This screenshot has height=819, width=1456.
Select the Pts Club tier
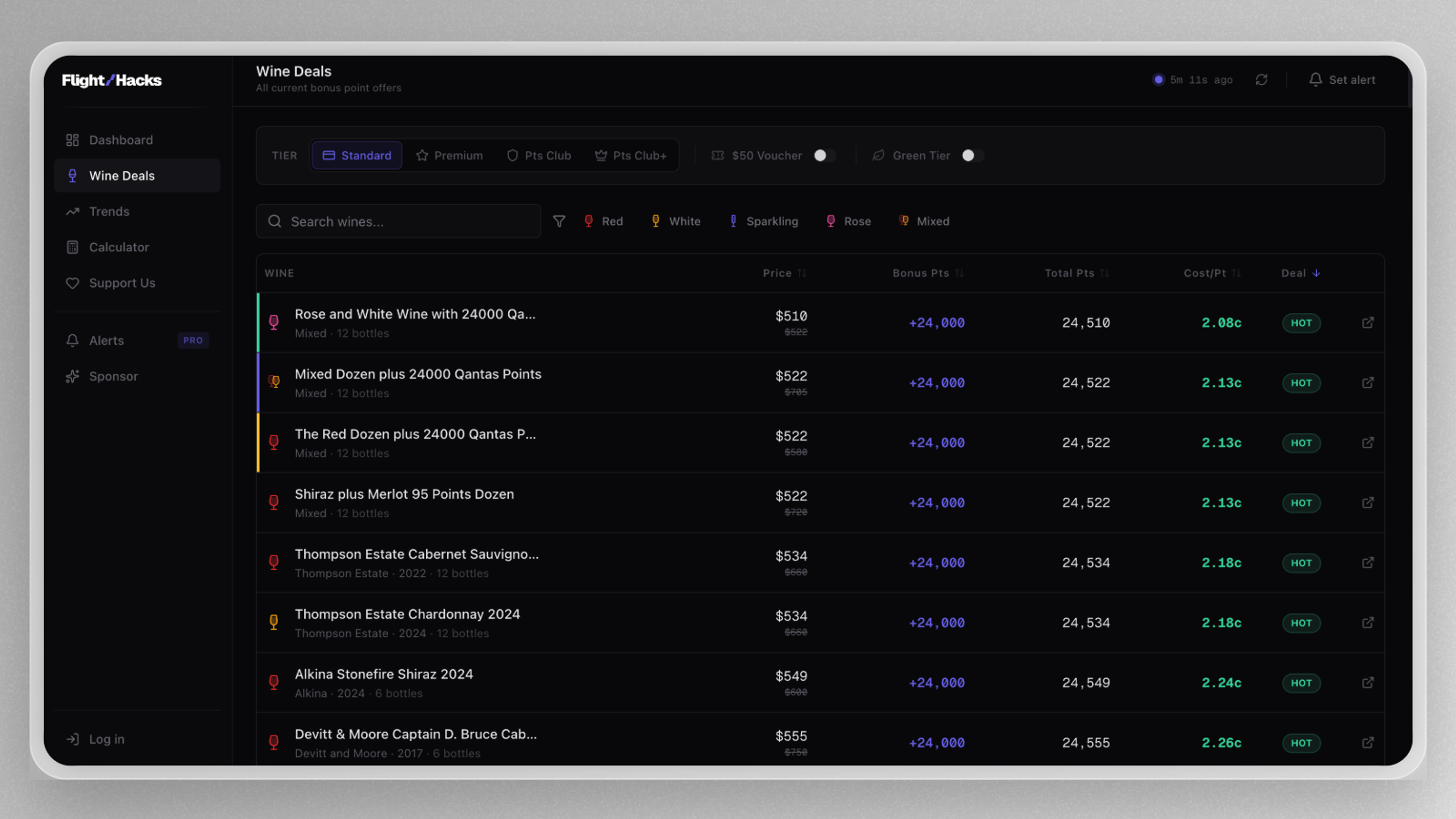pyautogui.click(x=539, y=155)
